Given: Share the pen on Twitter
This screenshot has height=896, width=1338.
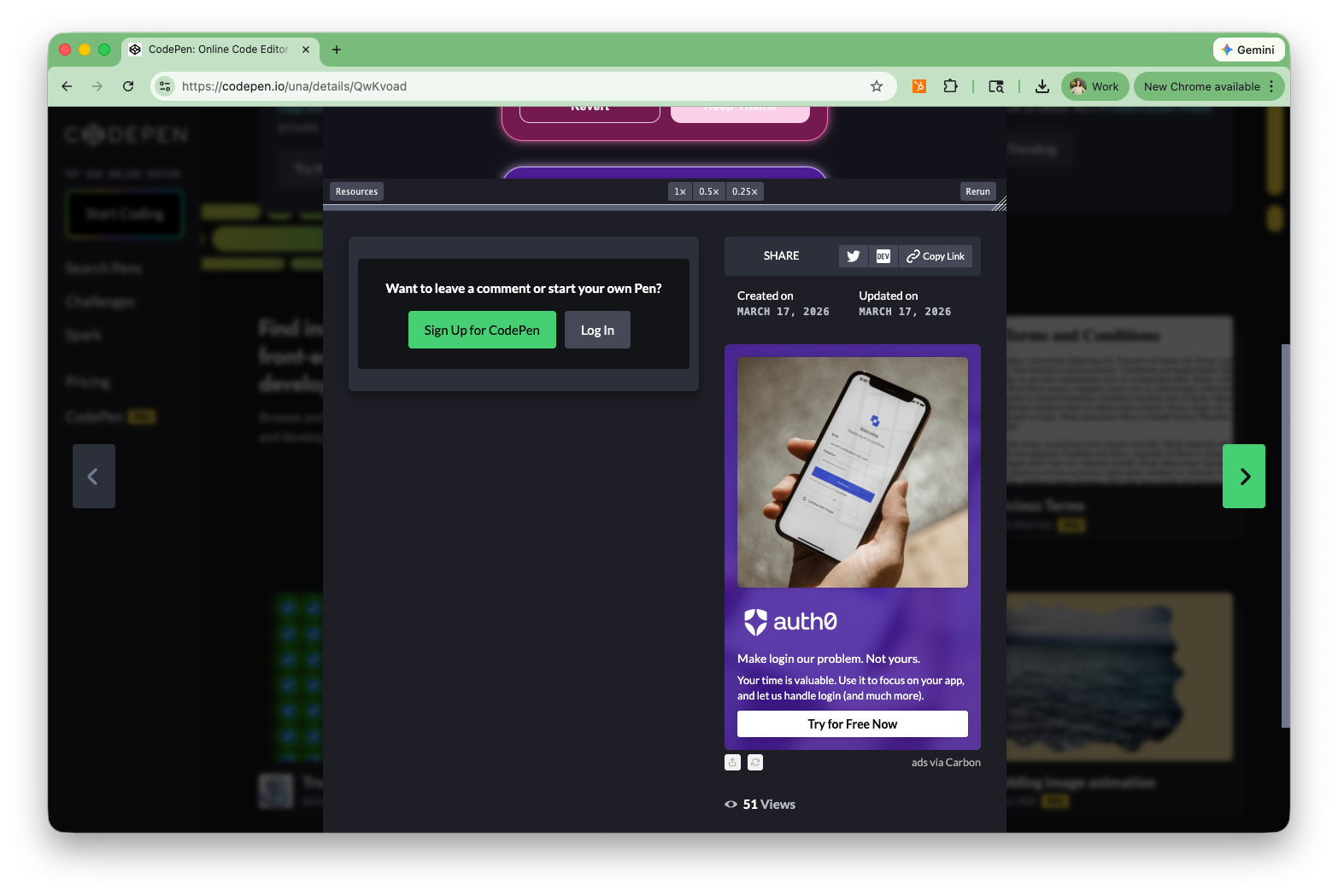Looking at the screenshot, I should [853, 256].
